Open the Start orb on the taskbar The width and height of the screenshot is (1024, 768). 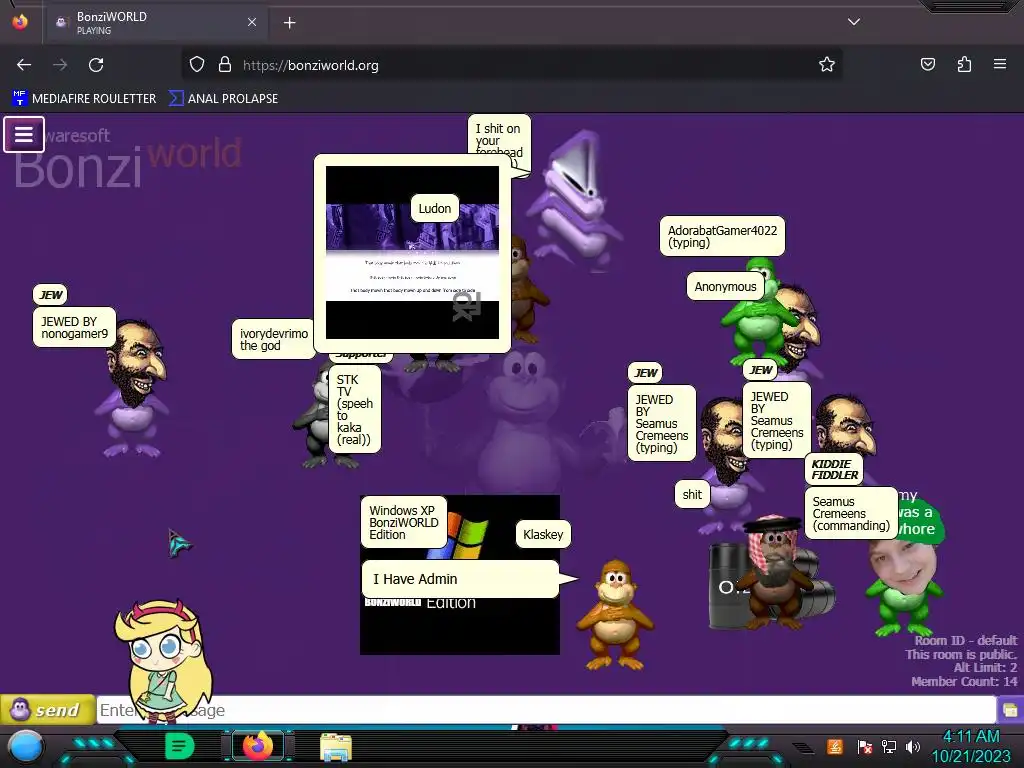click(x=25, y=747)
